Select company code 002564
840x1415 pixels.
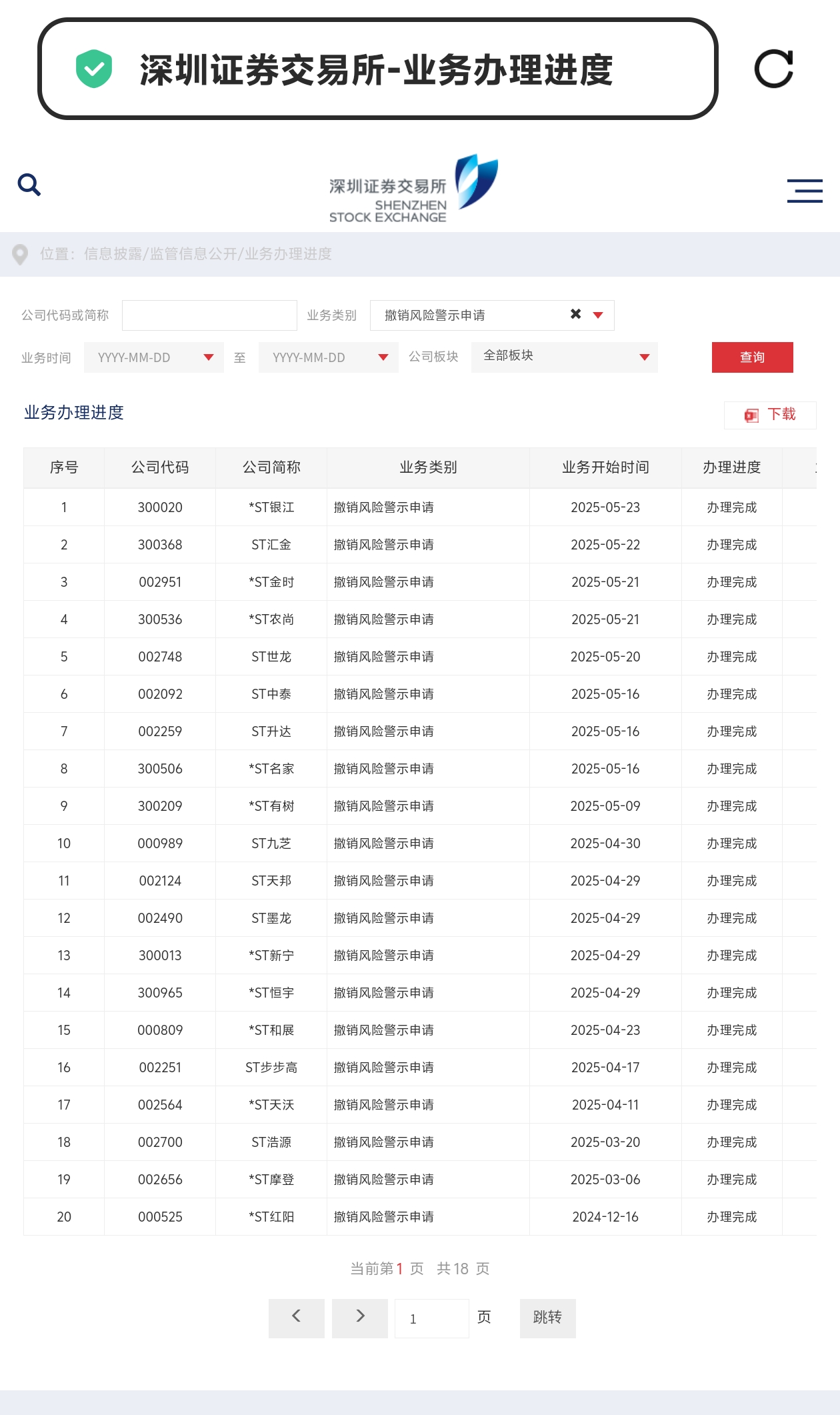[x=160, y=1105]
